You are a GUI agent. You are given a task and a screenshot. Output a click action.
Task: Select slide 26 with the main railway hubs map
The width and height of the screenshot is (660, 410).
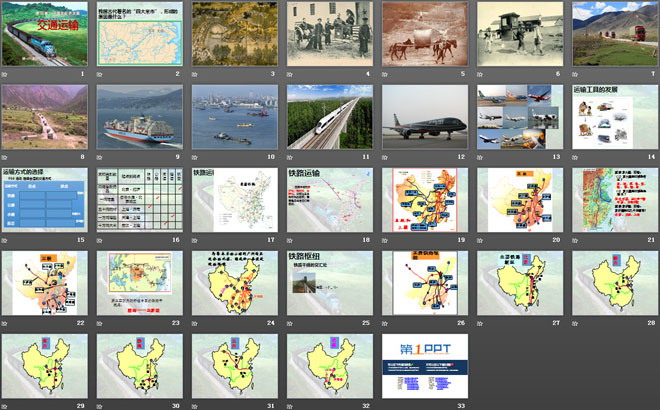425,283
